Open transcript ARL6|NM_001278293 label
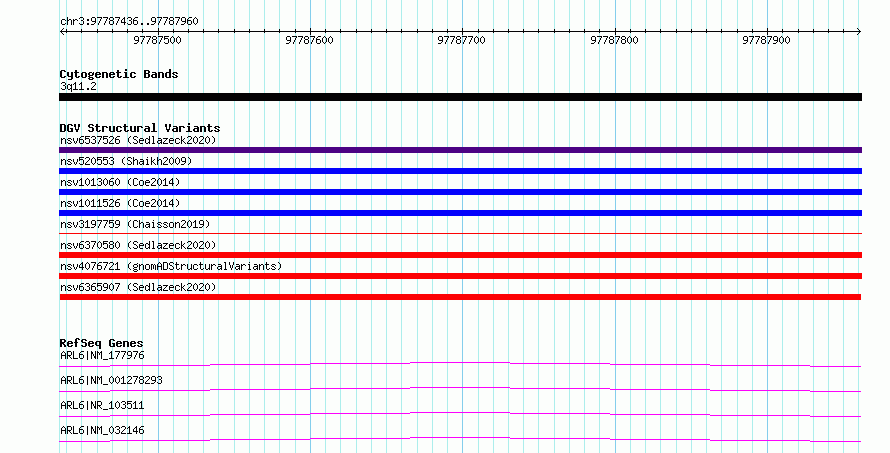 click(x=111, y=380)
